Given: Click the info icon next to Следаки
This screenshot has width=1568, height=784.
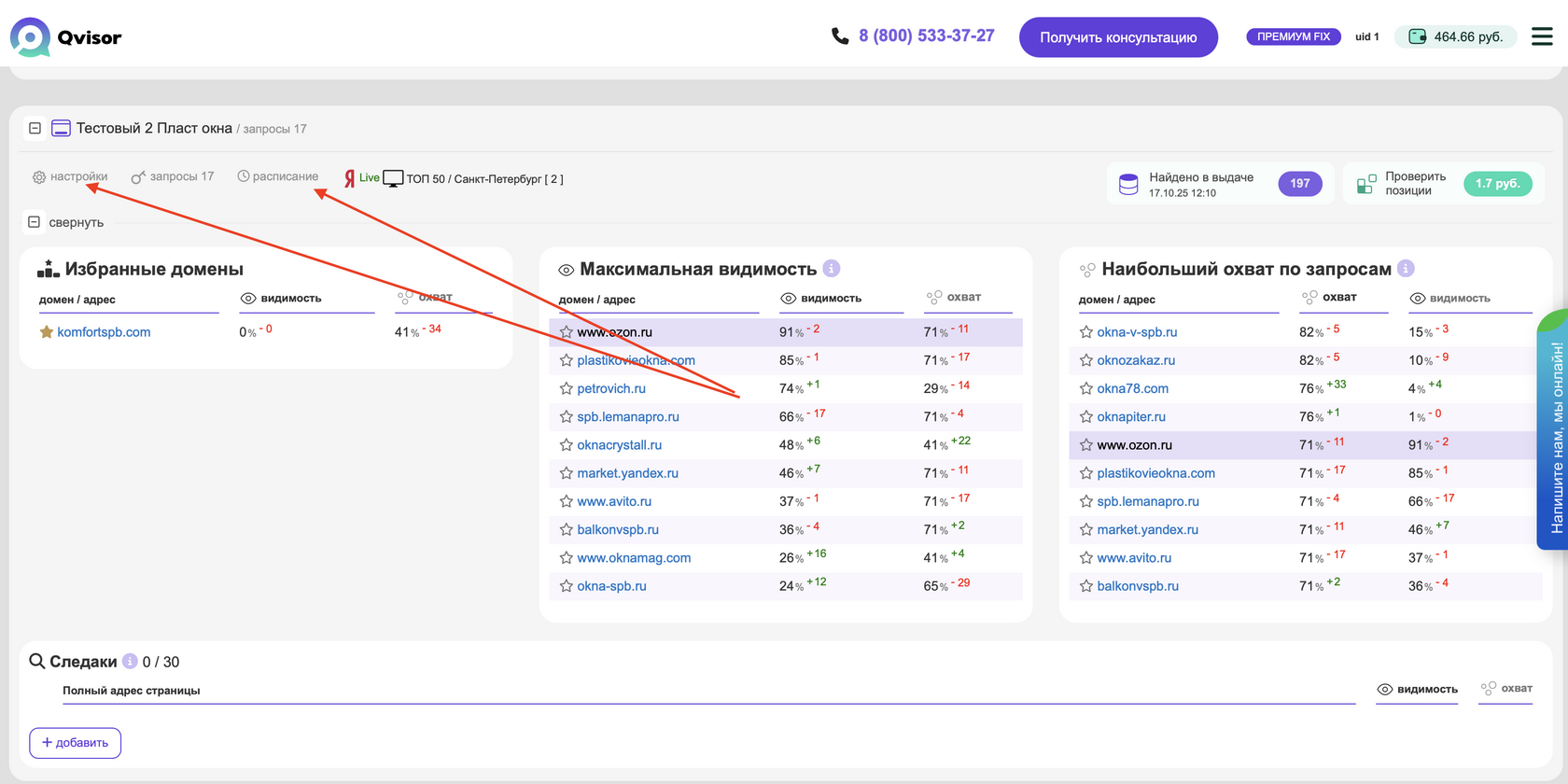Looking at the screenshot, I should pyautogui.click(x=130, y=661).
